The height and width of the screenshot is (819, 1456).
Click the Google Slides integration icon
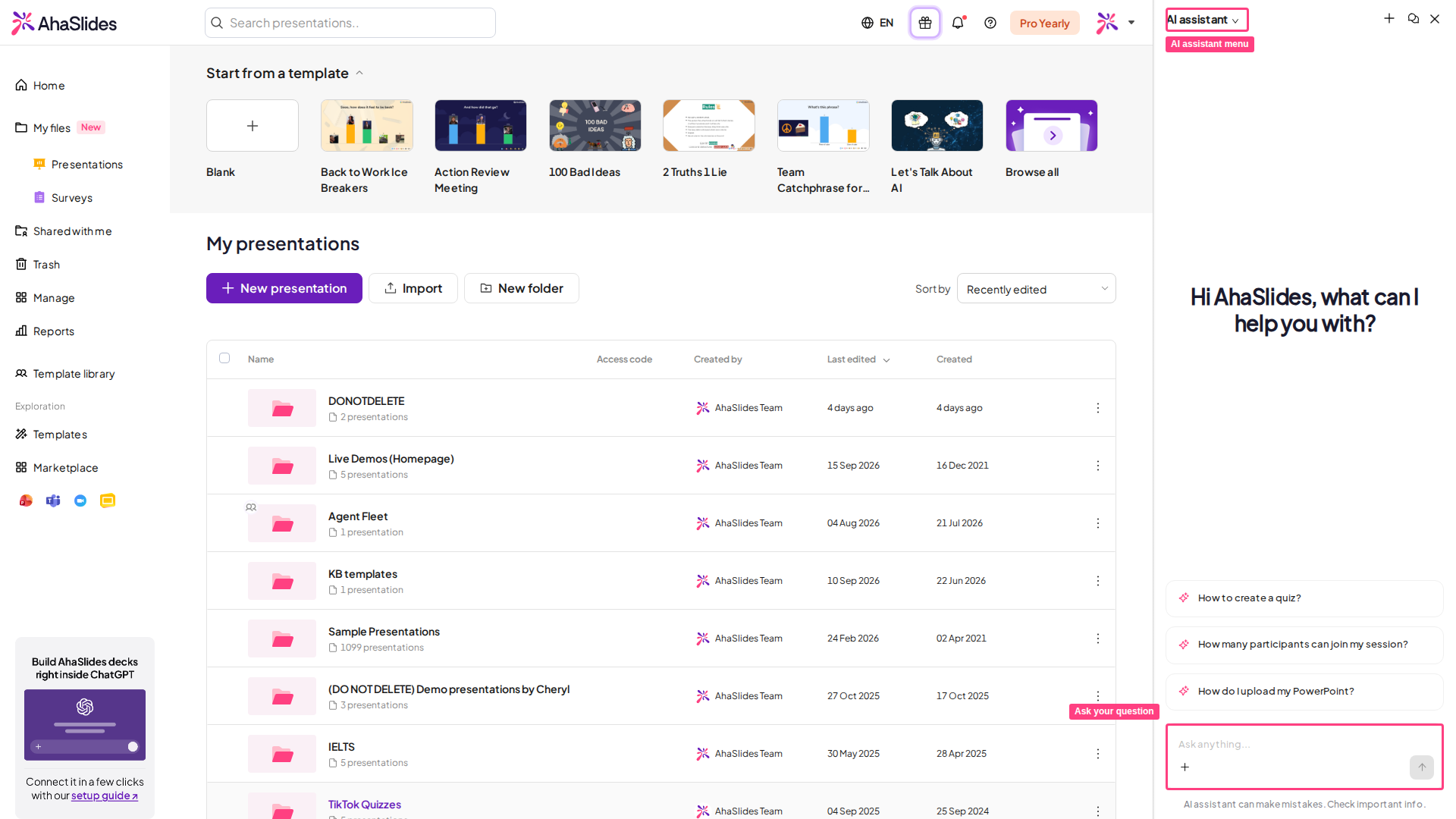(108, 500)
